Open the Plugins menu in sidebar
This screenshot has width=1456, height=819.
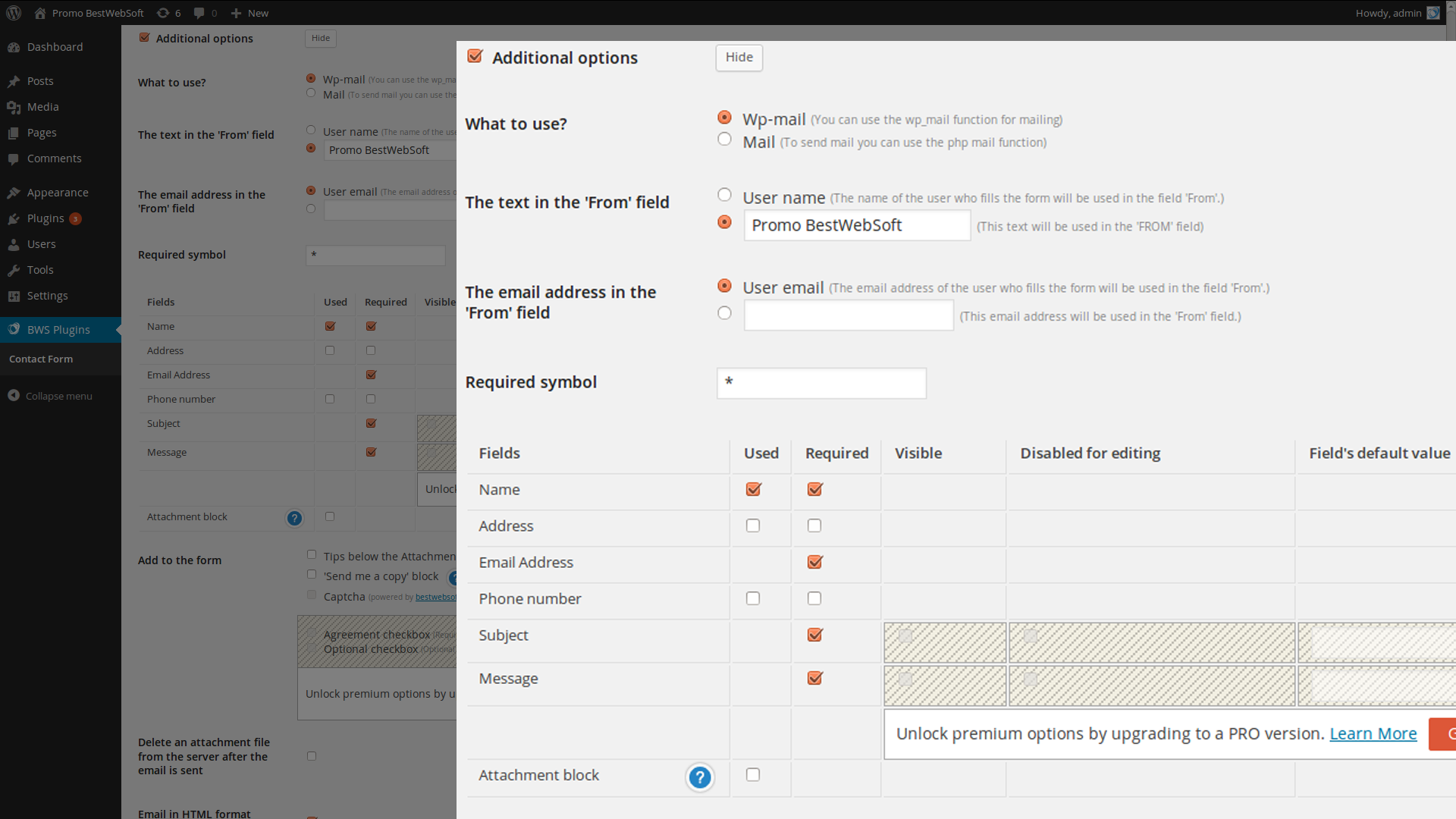45,218
